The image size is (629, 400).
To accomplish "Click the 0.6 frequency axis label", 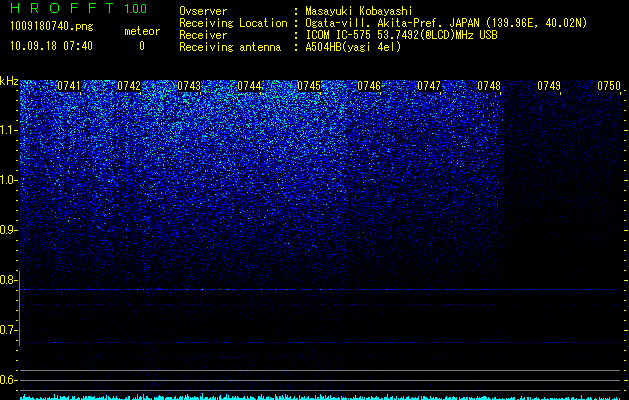I will 9,380.
